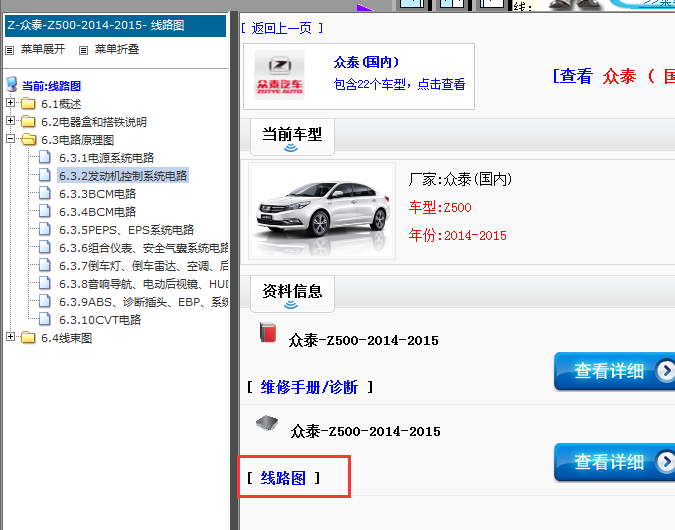Screen dimensions: 675x530
Task: Open 6.3.1电源系统电路 page
Action: point(106,158)
